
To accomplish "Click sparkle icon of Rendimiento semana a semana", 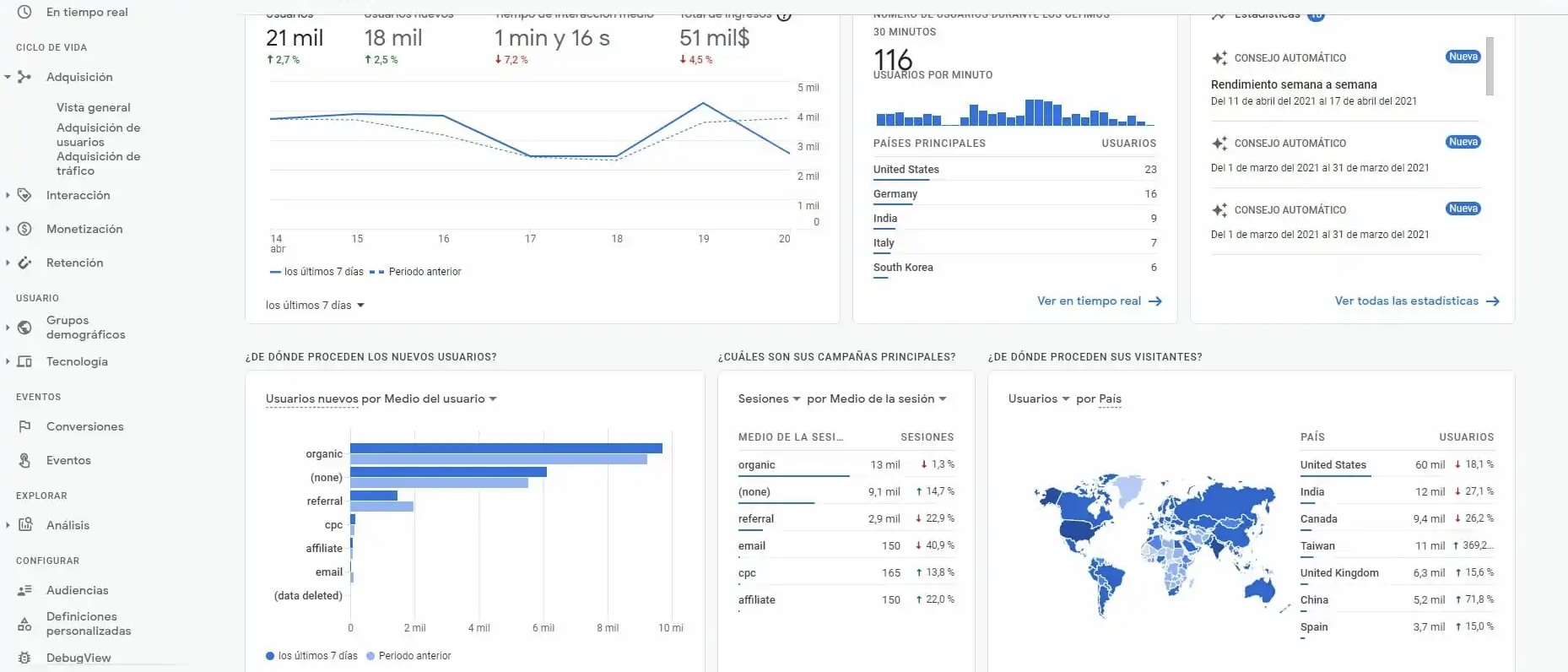I will tap(1219, 58).
